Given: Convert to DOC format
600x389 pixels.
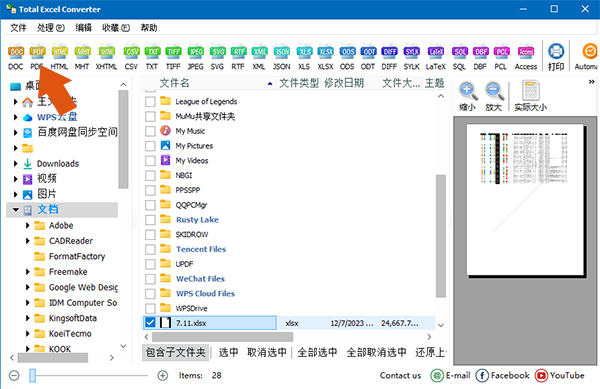Looking at the screenshot, I should coord(16,57).
